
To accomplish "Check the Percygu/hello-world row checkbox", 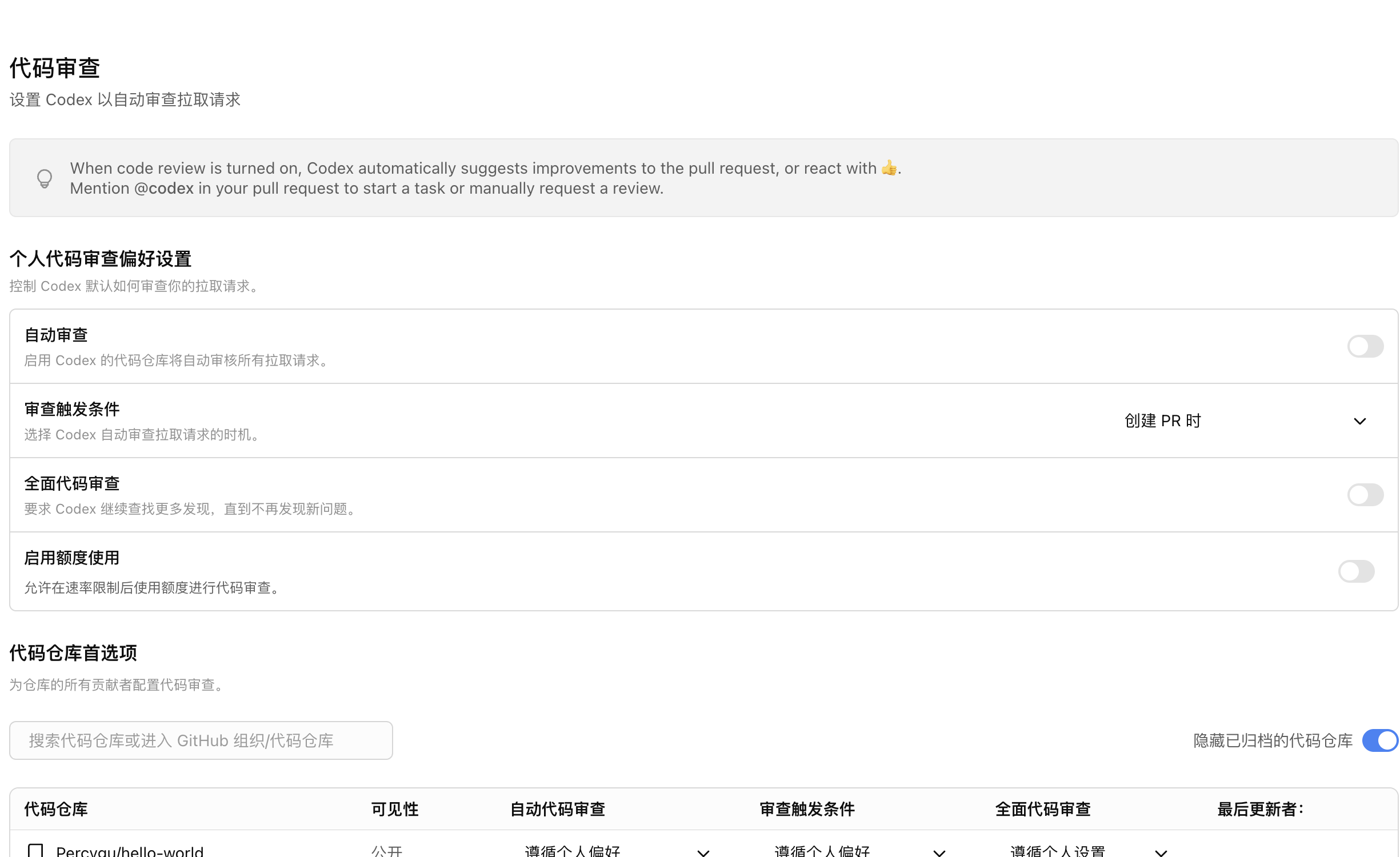I will click(35, 851).
